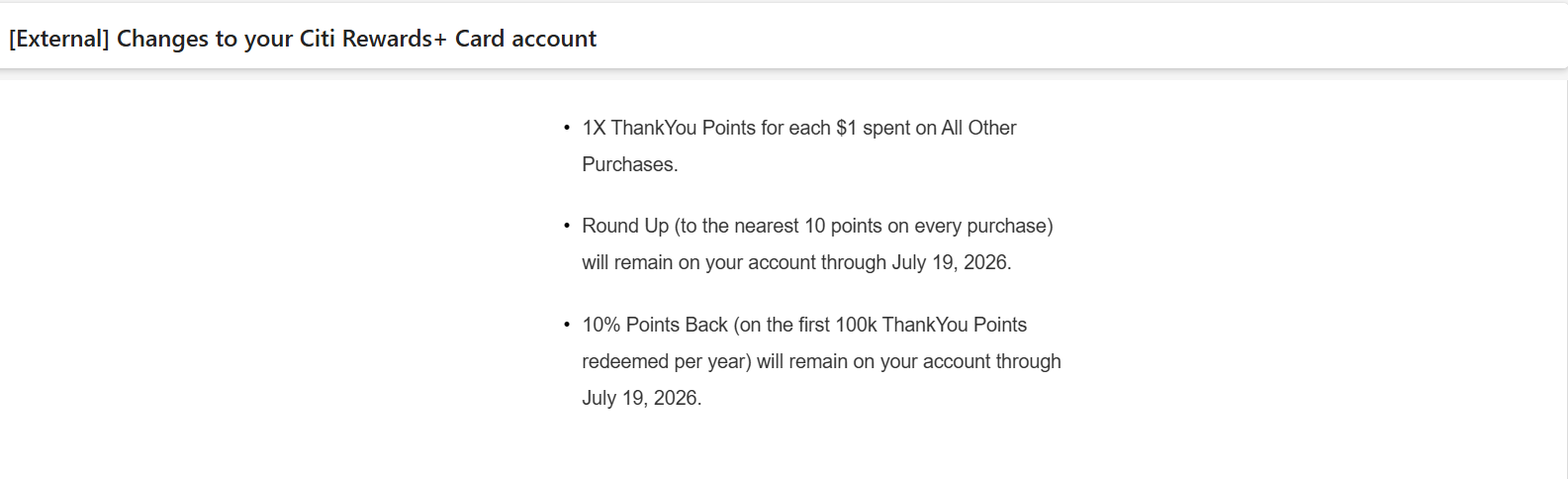Viewport: 1568px width, 479px height.
Task: Click the "1X ThankYou Points" bullet text
Action: (669, 128)
